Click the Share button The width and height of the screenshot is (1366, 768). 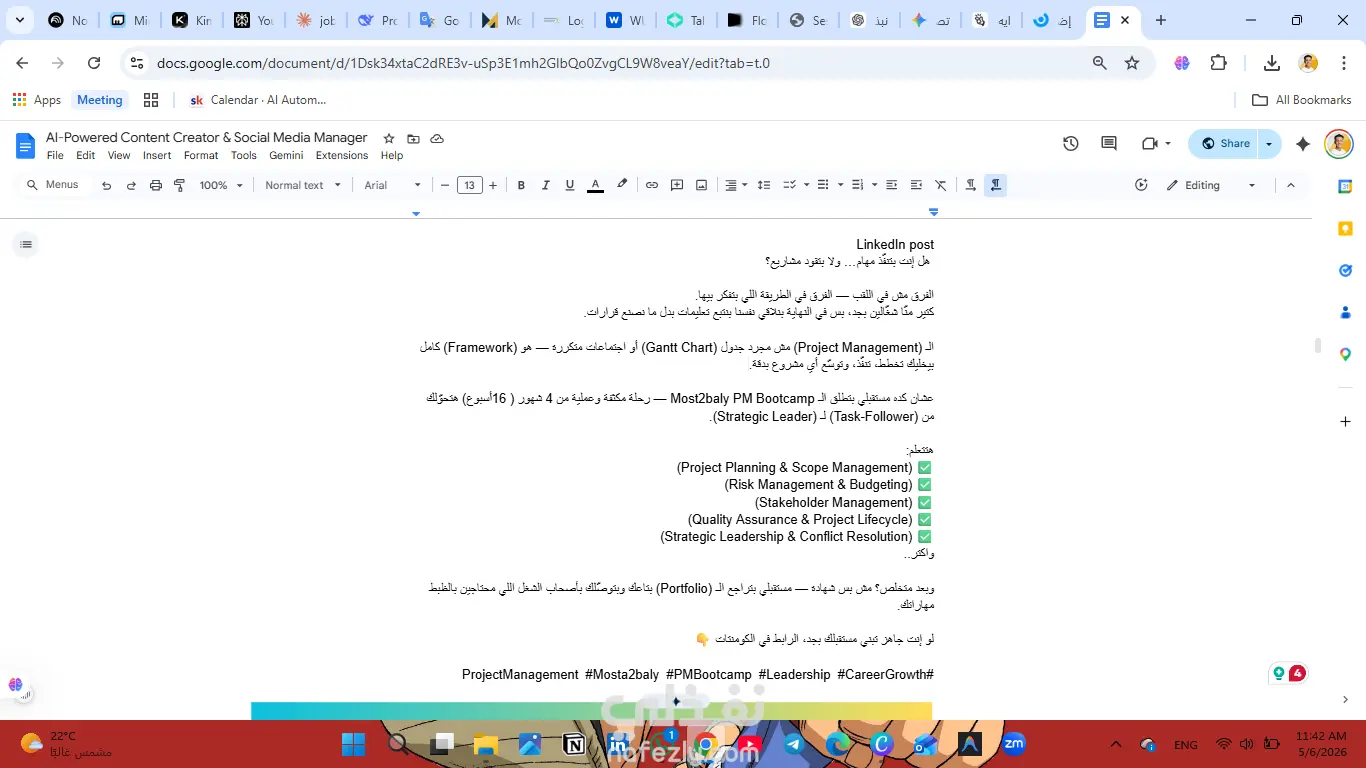pos(1224,144)
